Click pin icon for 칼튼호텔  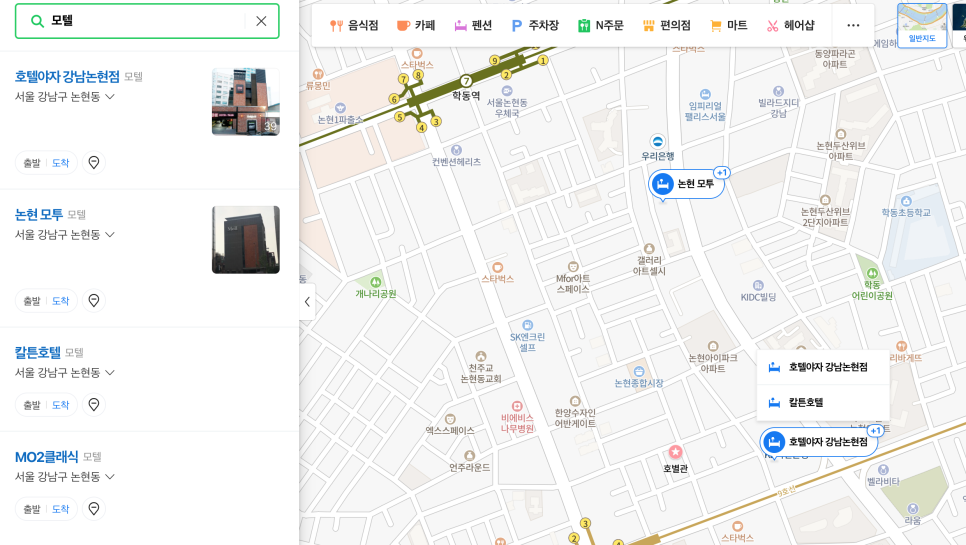[94, 405]
